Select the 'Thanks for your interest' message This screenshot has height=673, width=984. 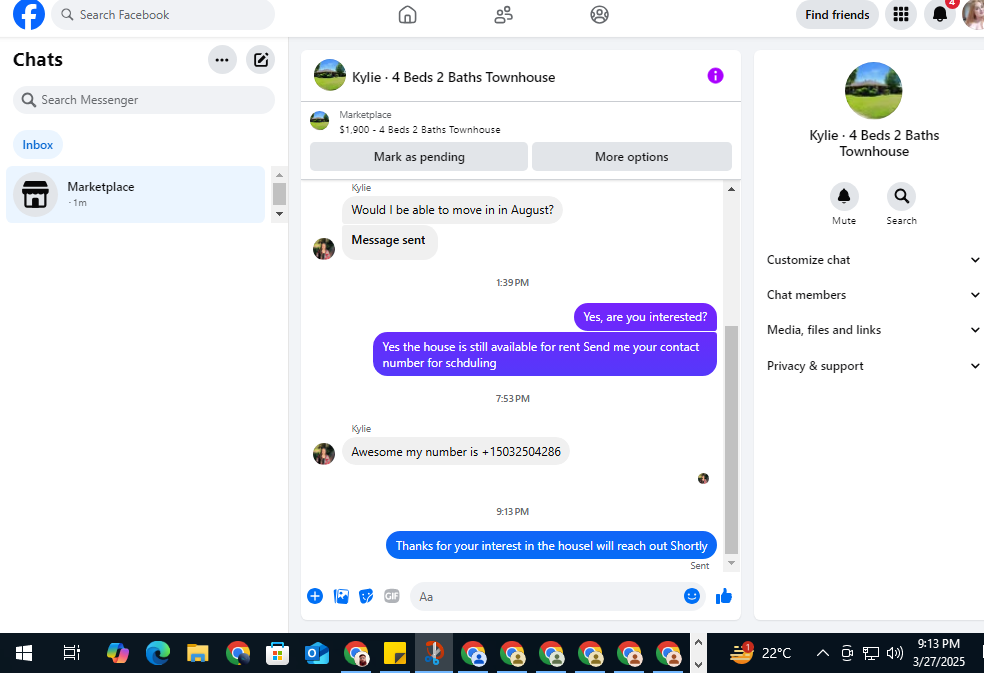tap(551, 546)
